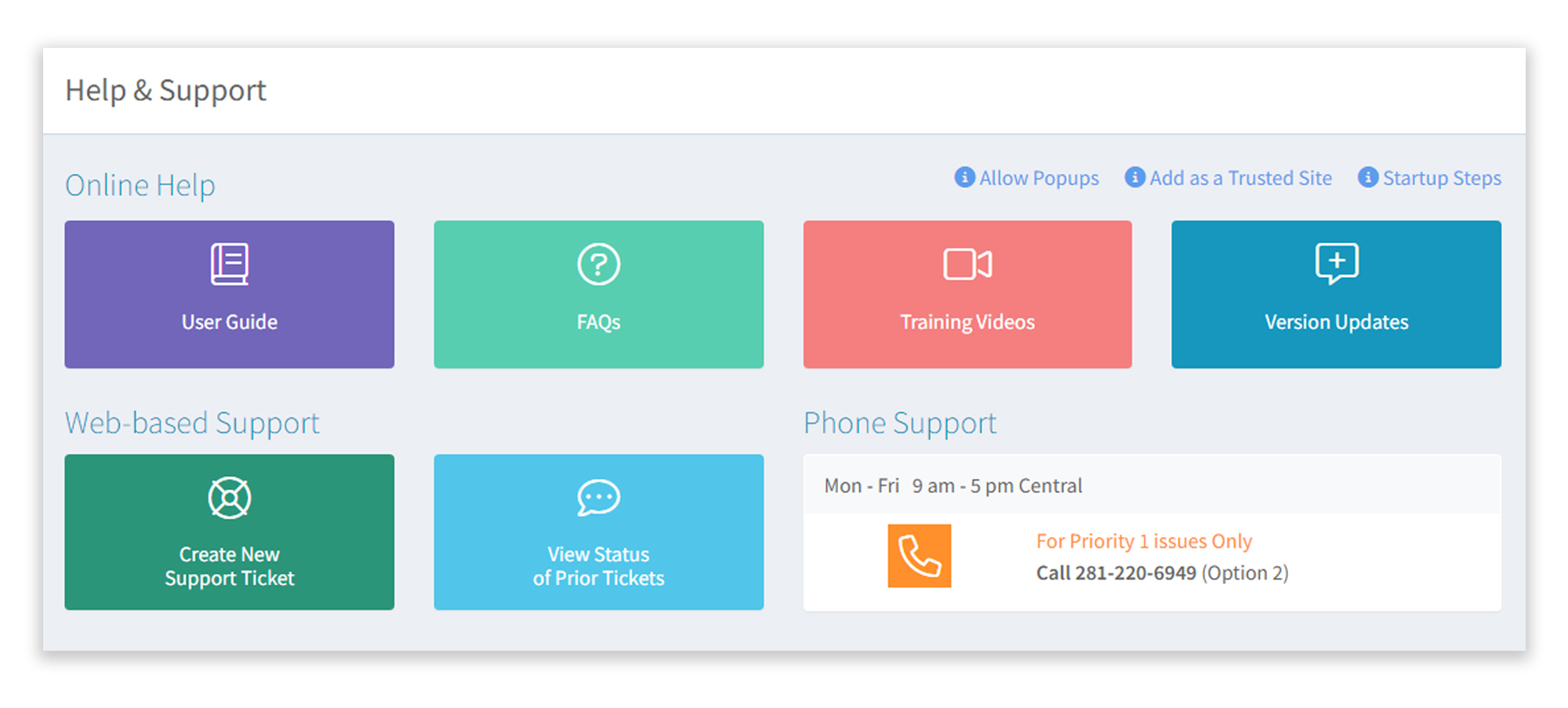The height and width of the screenshot is (708, 1568).
Task: Click the info icon beside Allow Popups
Action: pos(964,177)
